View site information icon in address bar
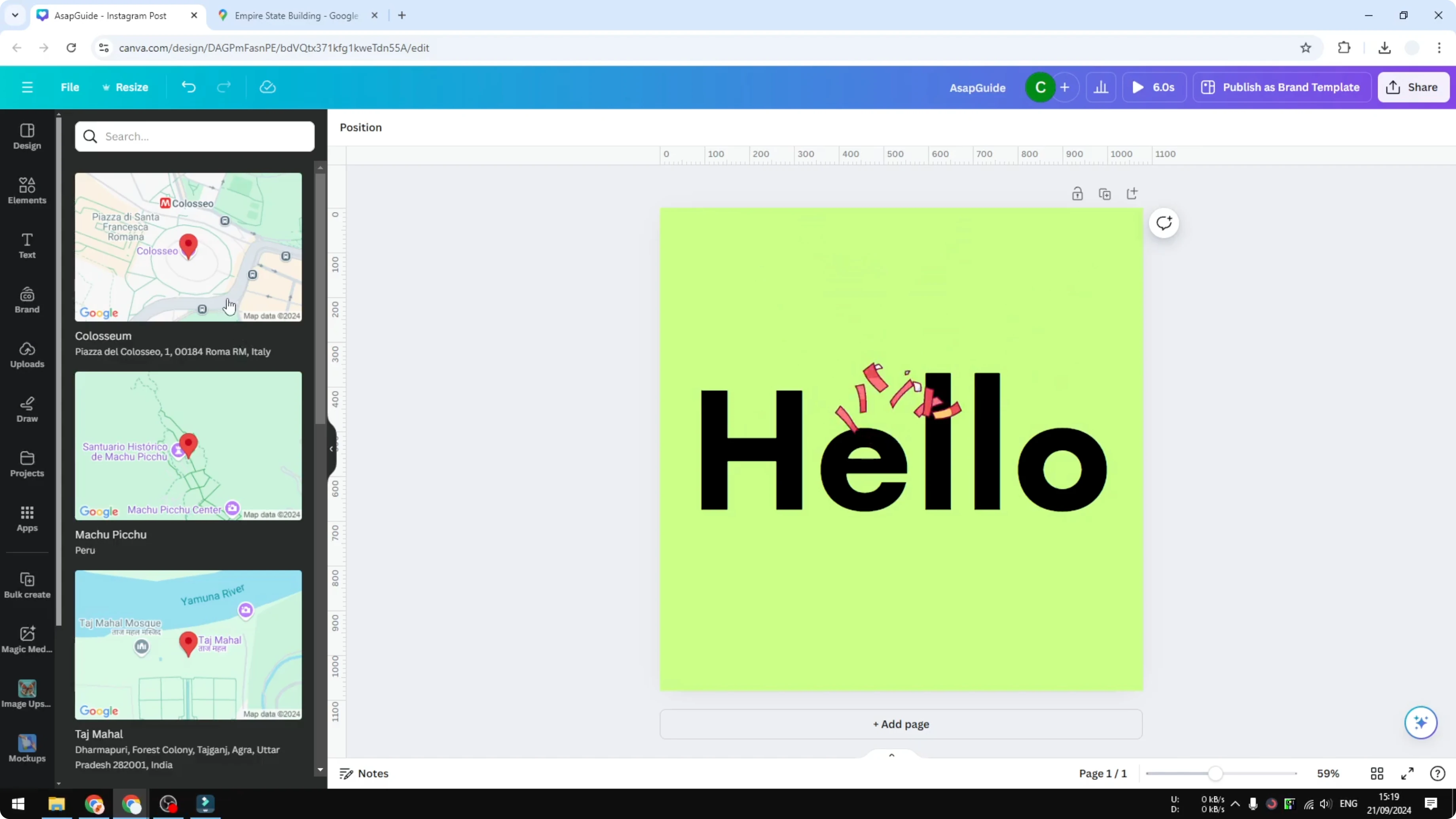Image resolution: width=1456 pixels, height=819 pixels. pos(103,48)
